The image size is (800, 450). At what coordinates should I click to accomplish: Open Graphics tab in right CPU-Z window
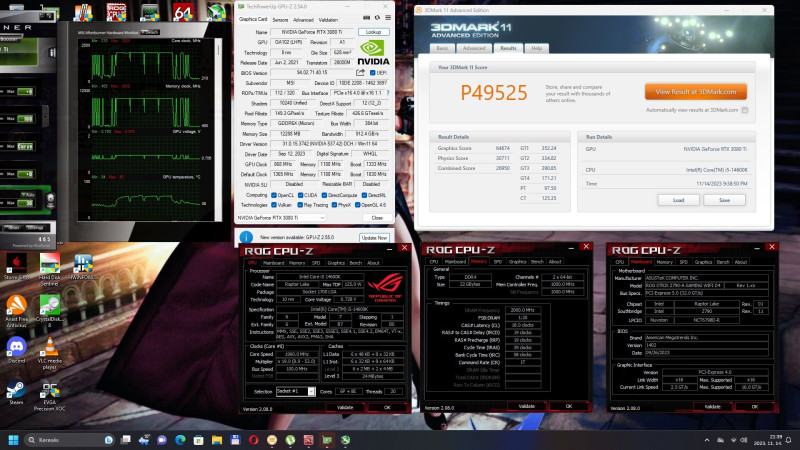[703, 262]
